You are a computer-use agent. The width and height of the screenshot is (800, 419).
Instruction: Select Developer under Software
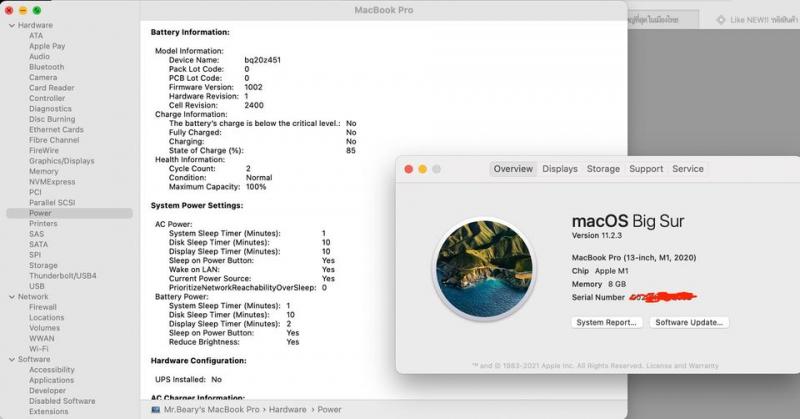47,390
